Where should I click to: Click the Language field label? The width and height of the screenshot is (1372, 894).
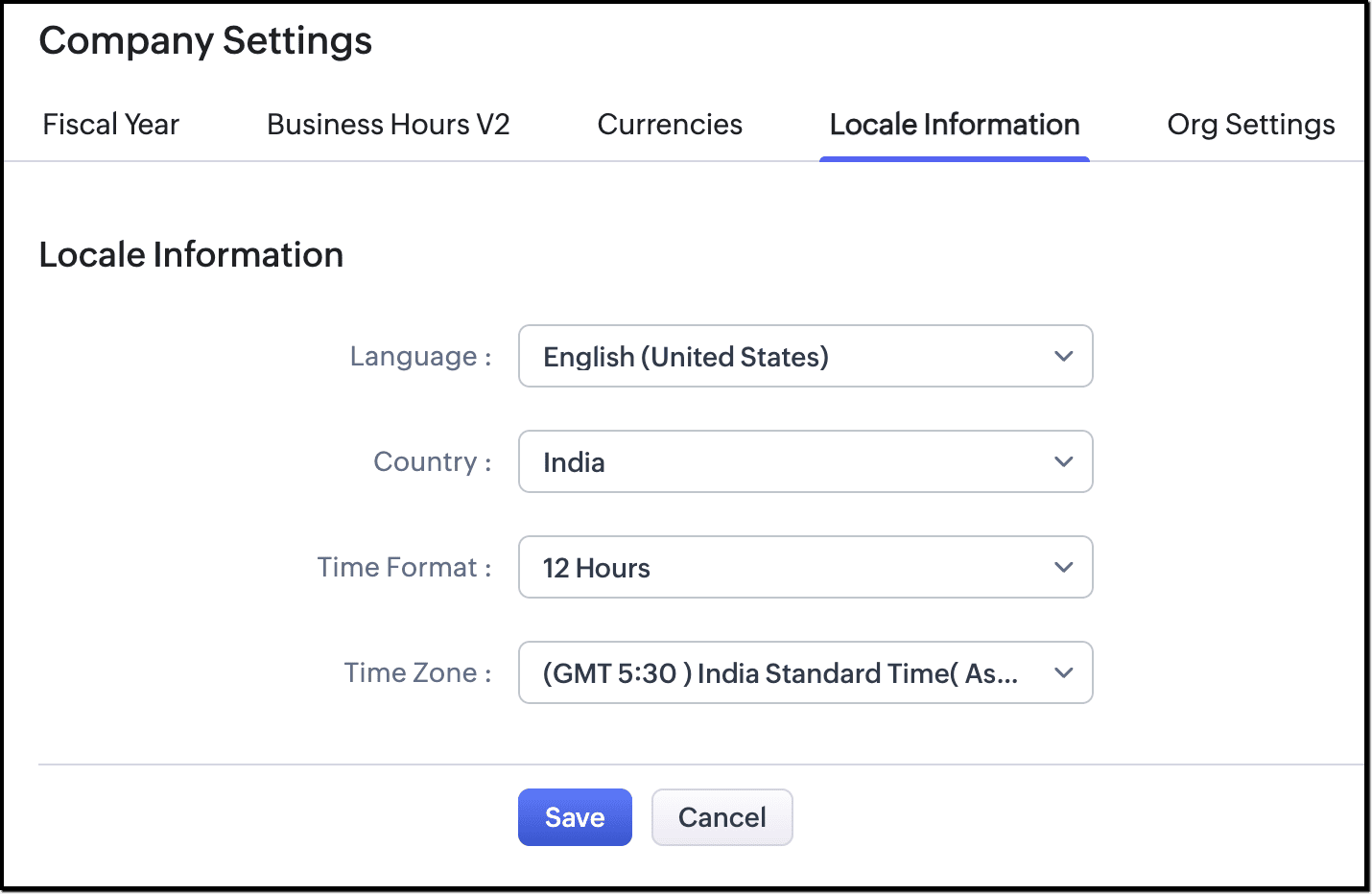420,357
